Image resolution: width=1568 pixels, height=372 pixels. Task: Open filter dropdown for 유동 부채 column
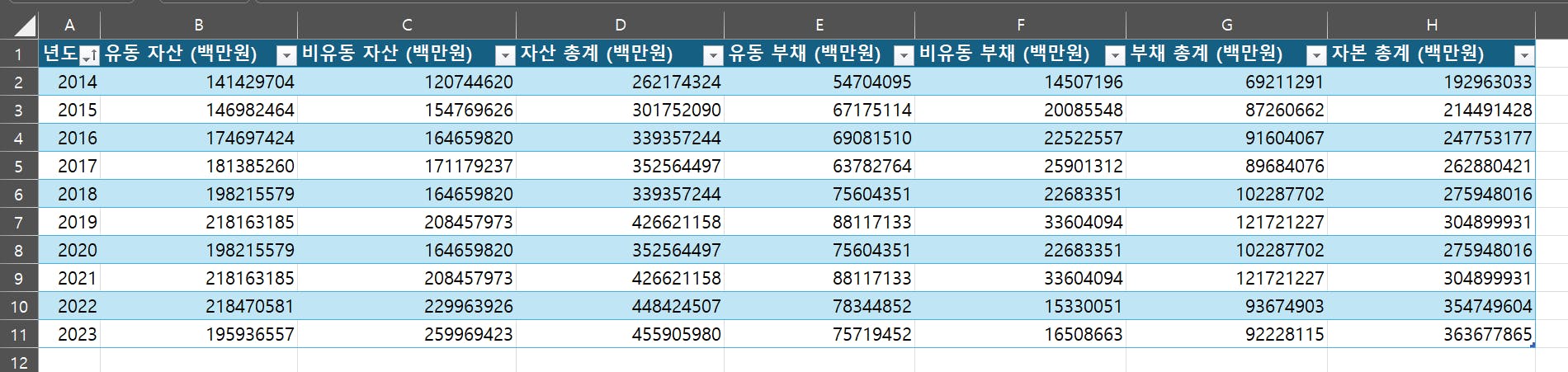pos(904,55)
